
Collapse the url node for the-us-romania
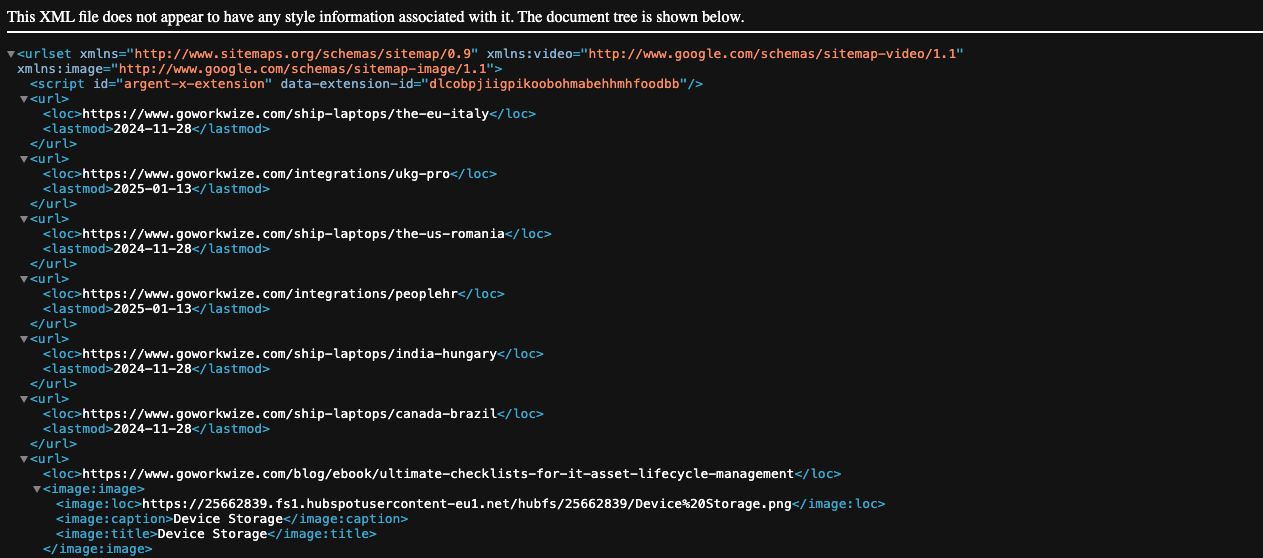click(24, 219)
